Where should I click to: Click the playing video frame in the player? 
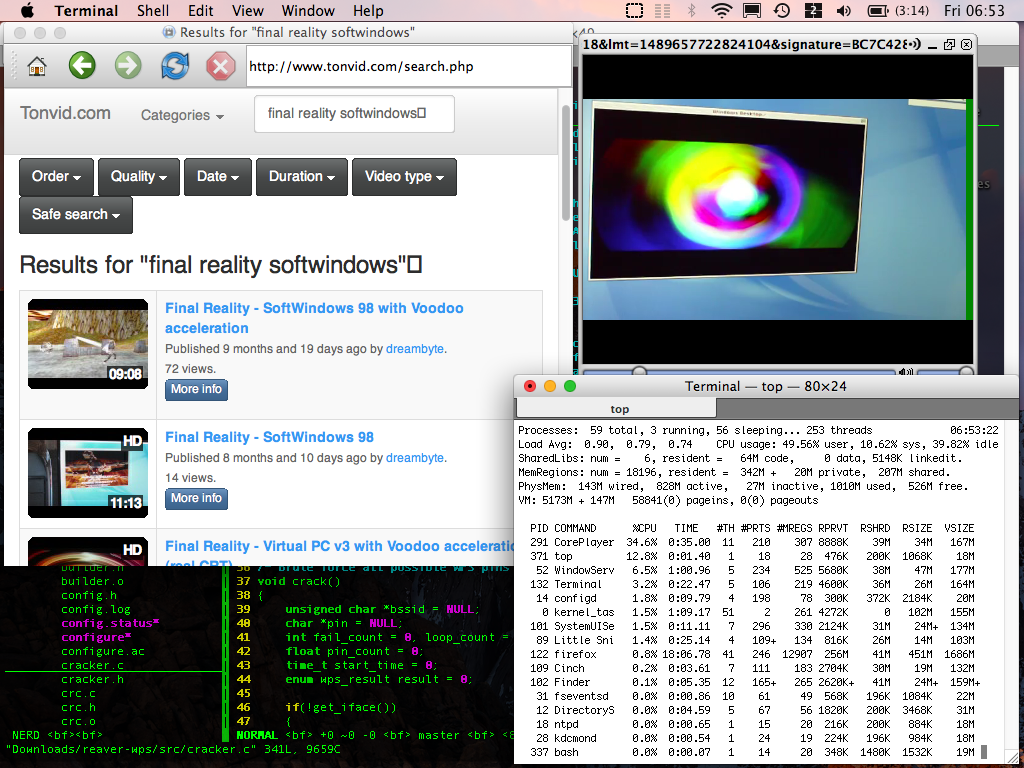click(777, 209)
